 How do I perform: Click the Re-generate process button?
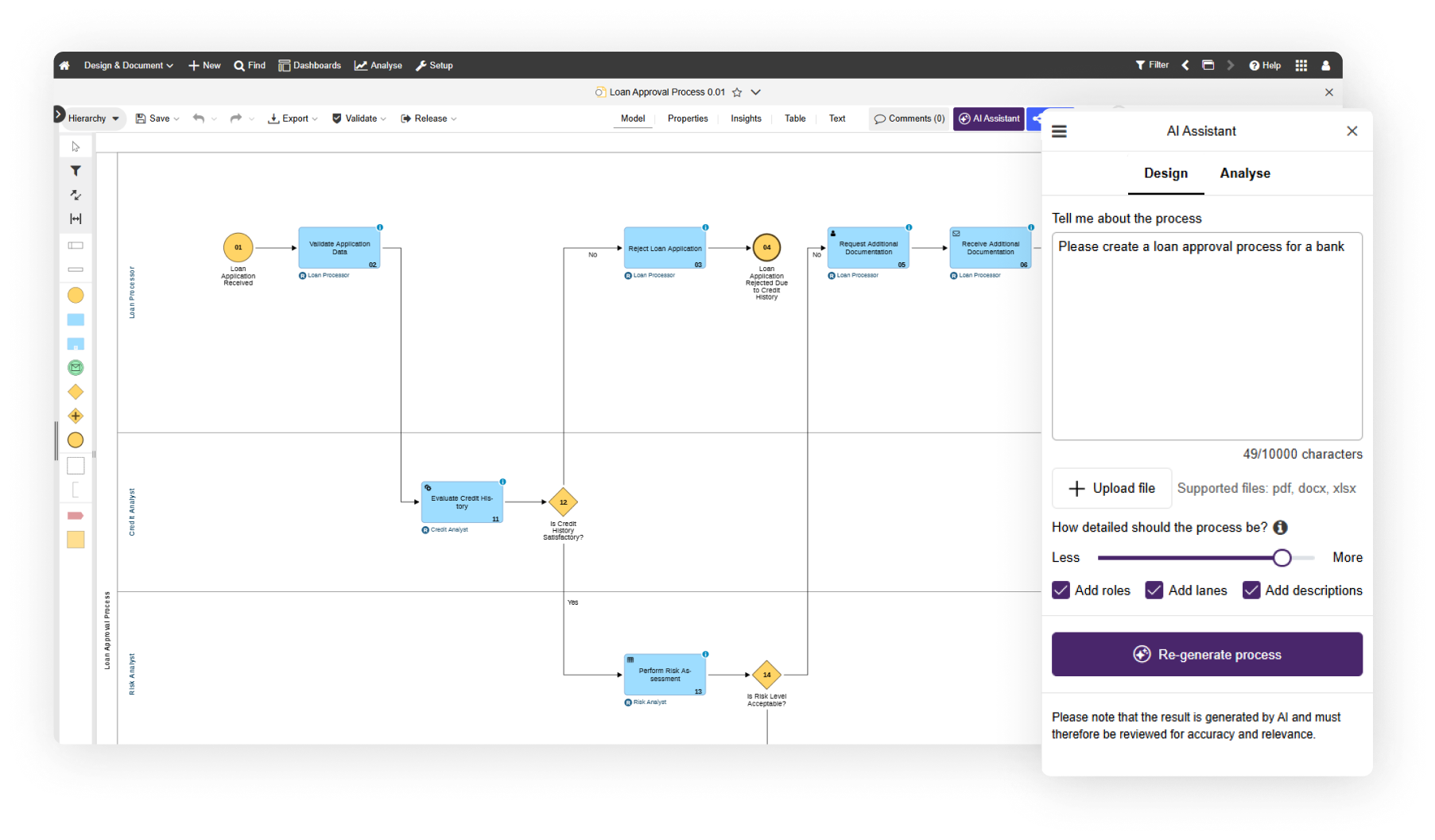point(1207,654)
